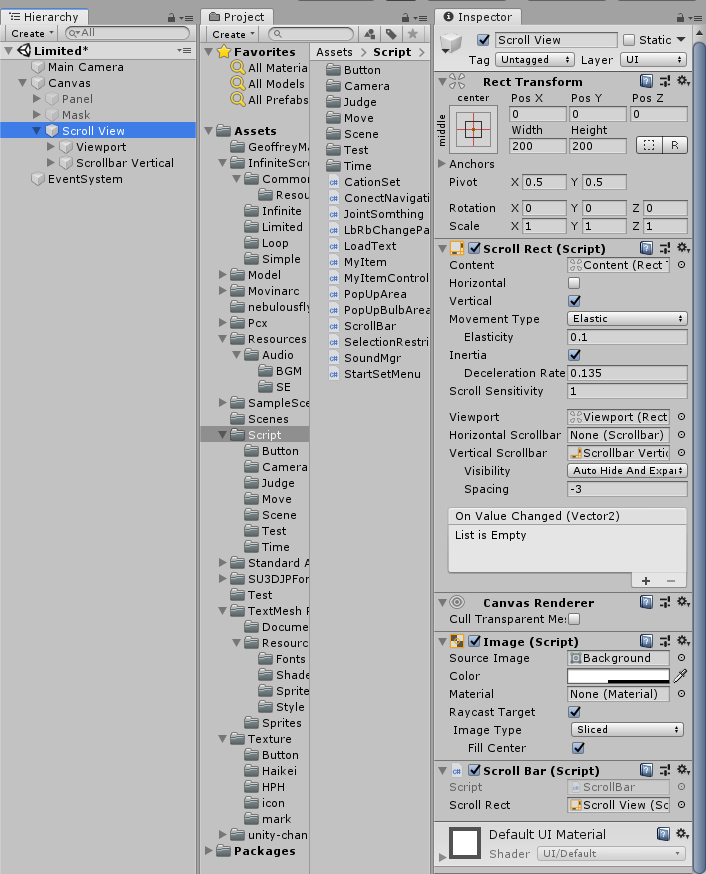Expand the Viewport object in Hierarchy
Viewport: 706px width, 874px height.
coord(51,147)
